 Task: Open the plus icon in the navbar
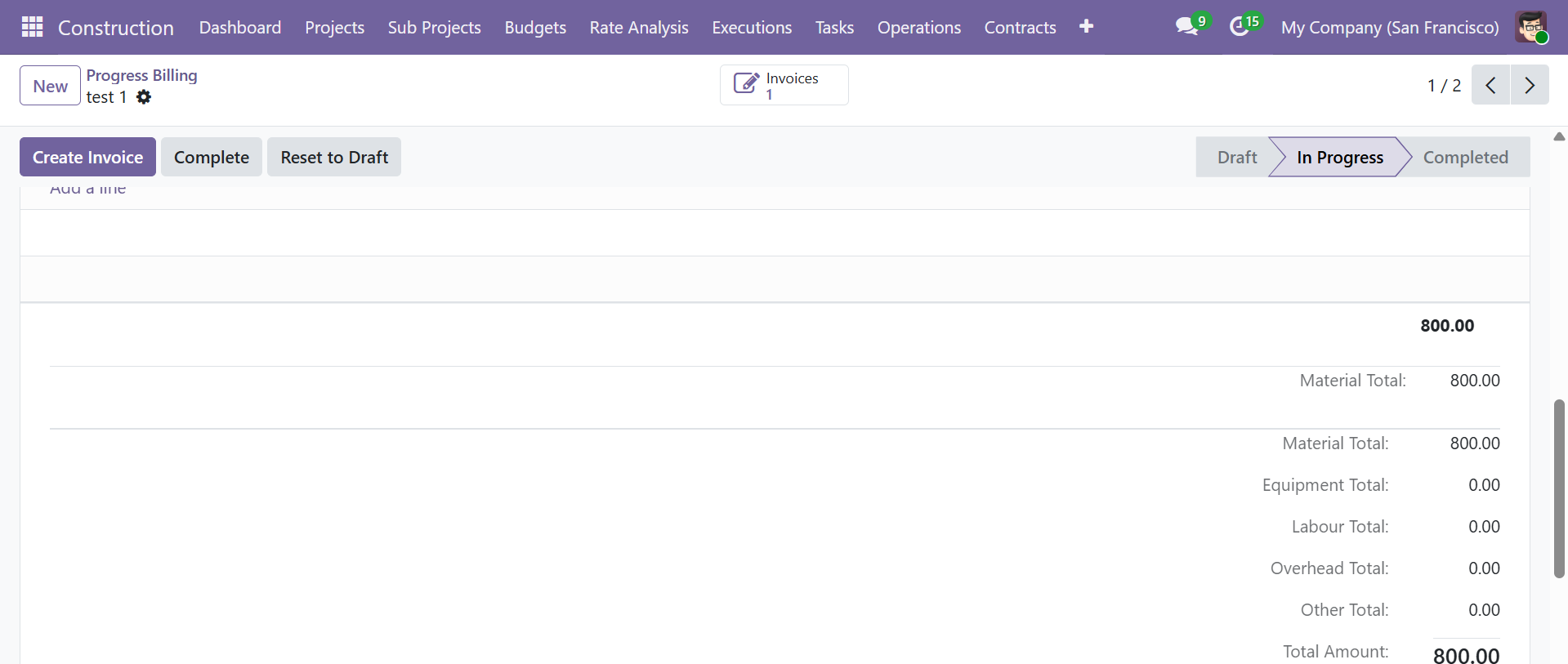pyautogui.click(x=1086, y=27)
